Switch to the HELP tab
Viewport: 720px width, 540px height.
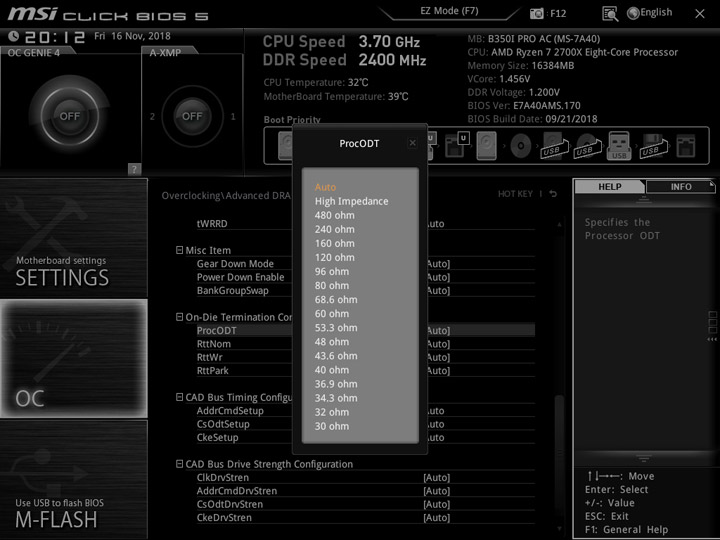[609, 186]
